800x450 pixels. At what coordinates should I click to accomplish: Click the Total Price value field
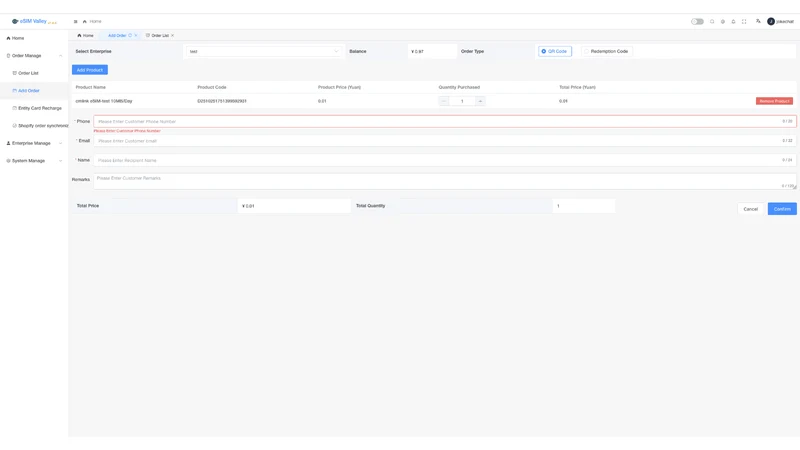(x=294, y=206)
